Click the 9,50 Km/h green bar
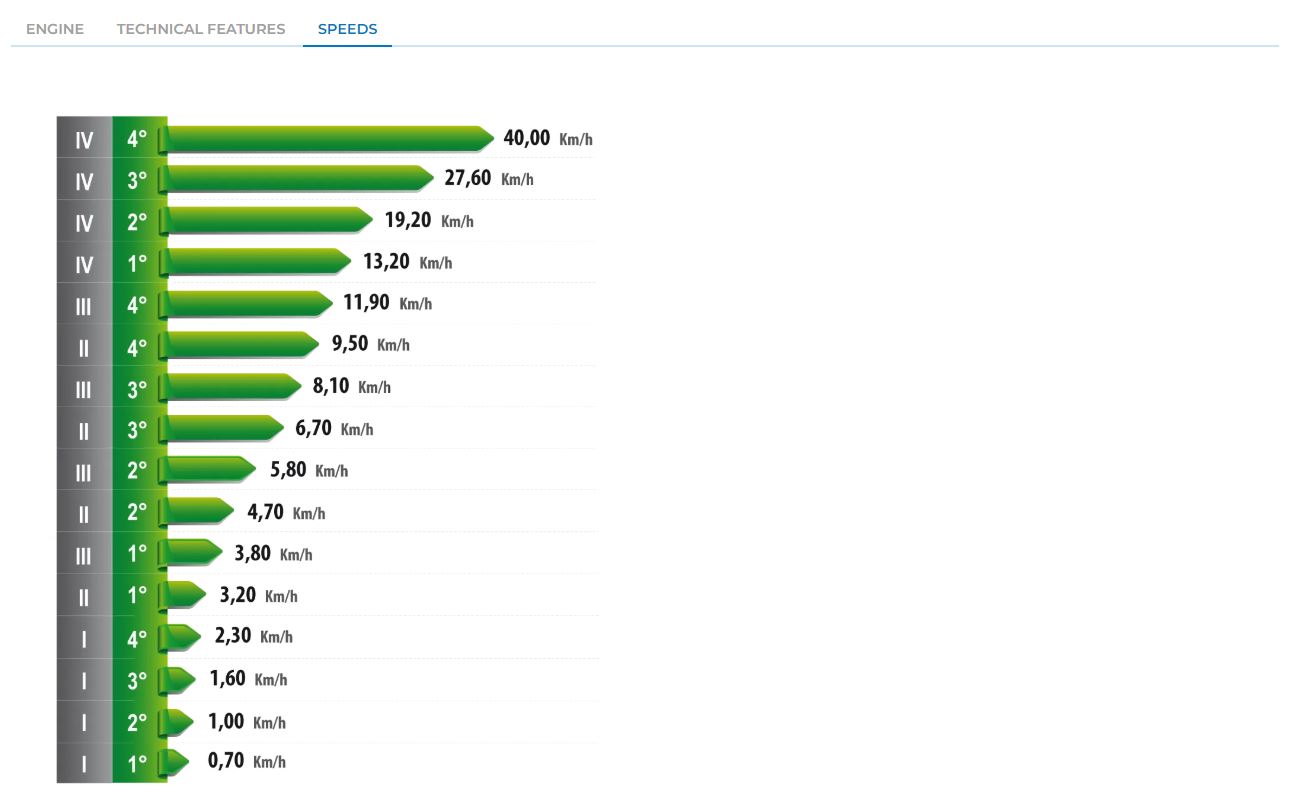This screenshot has height=804, width=1299. click(242, 345)
